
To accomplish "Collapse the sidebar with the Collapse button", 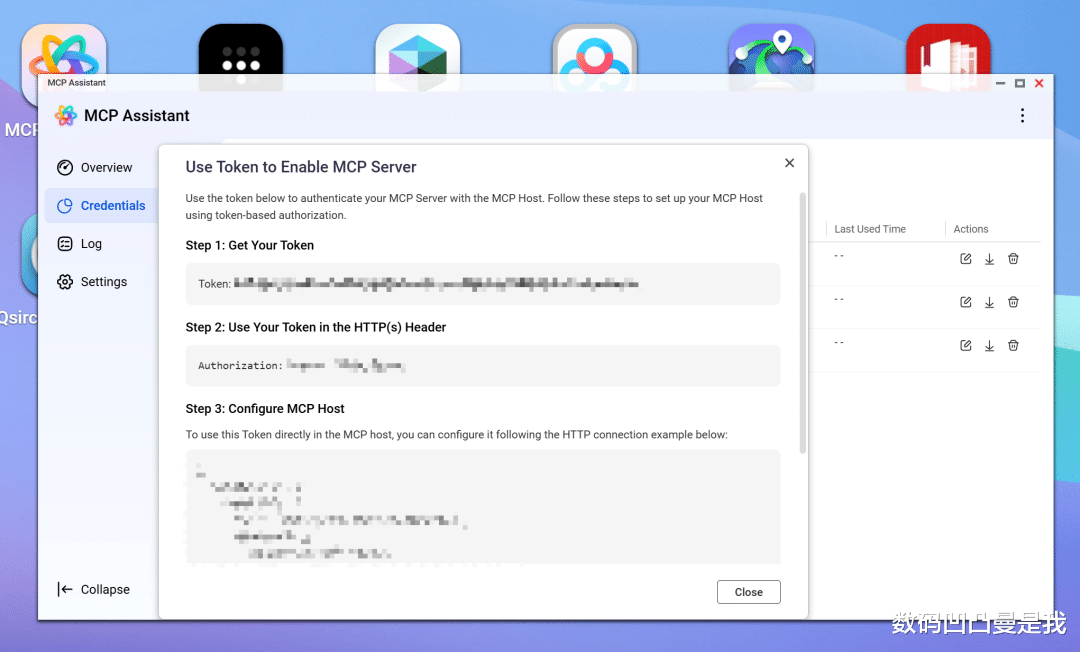I will 94,589.
